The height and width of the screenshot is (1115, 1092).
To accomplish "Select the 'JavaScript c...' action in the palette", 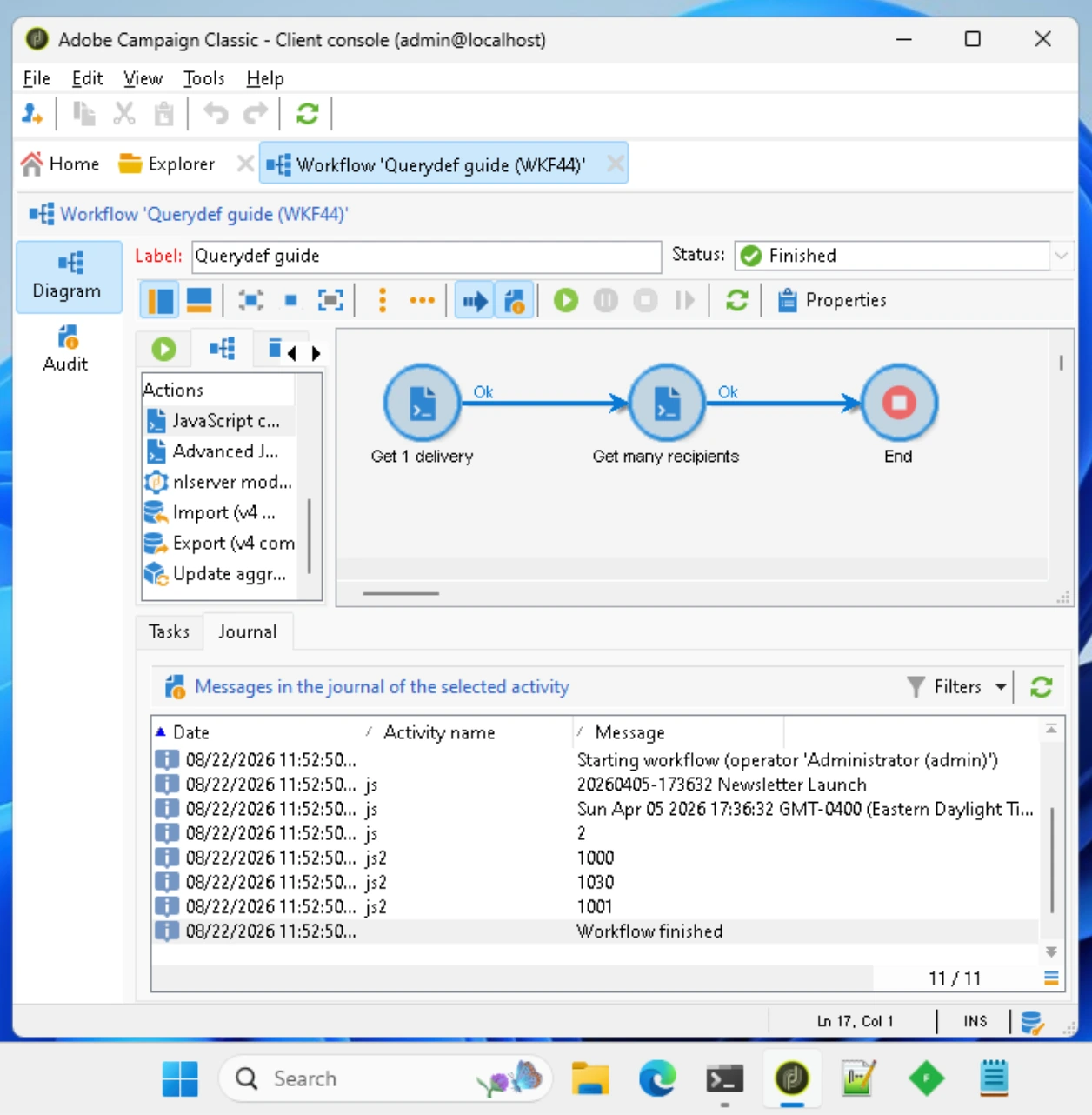I will [219, 421].
